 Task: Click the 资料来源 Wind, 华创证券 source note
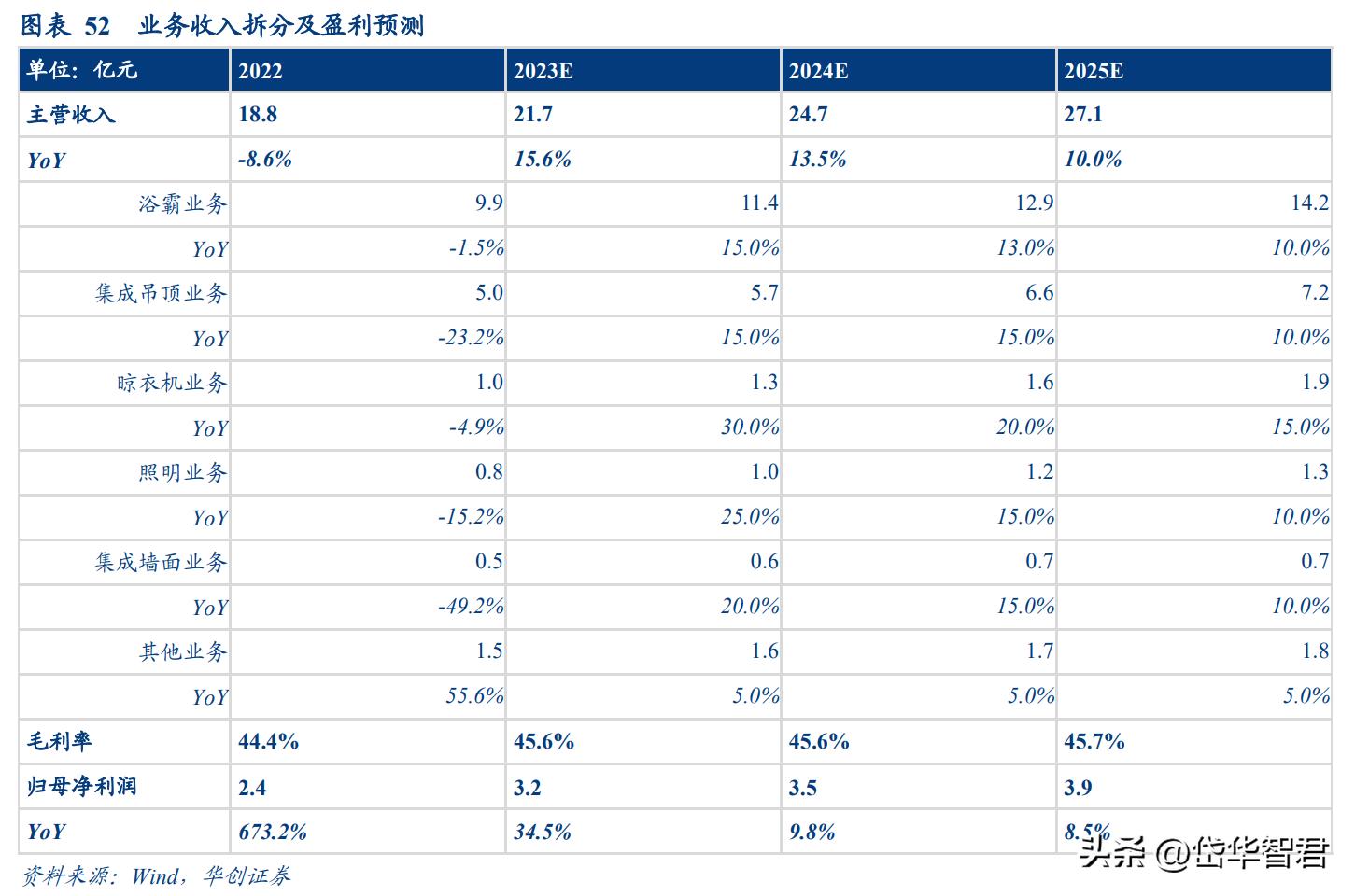(156, 875)
